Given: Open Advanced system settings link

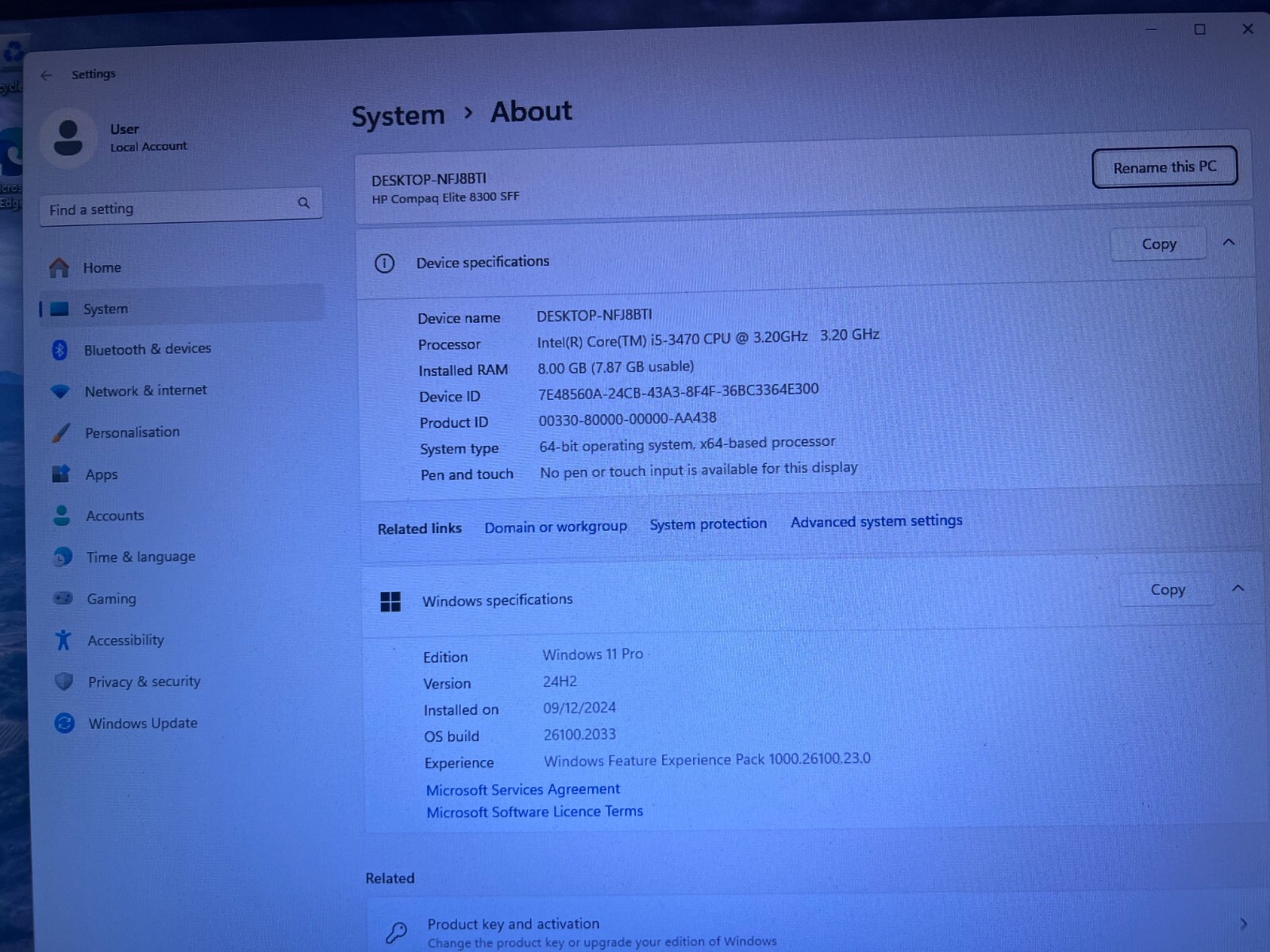Looking at the screenshot, I should coord(876,521).
